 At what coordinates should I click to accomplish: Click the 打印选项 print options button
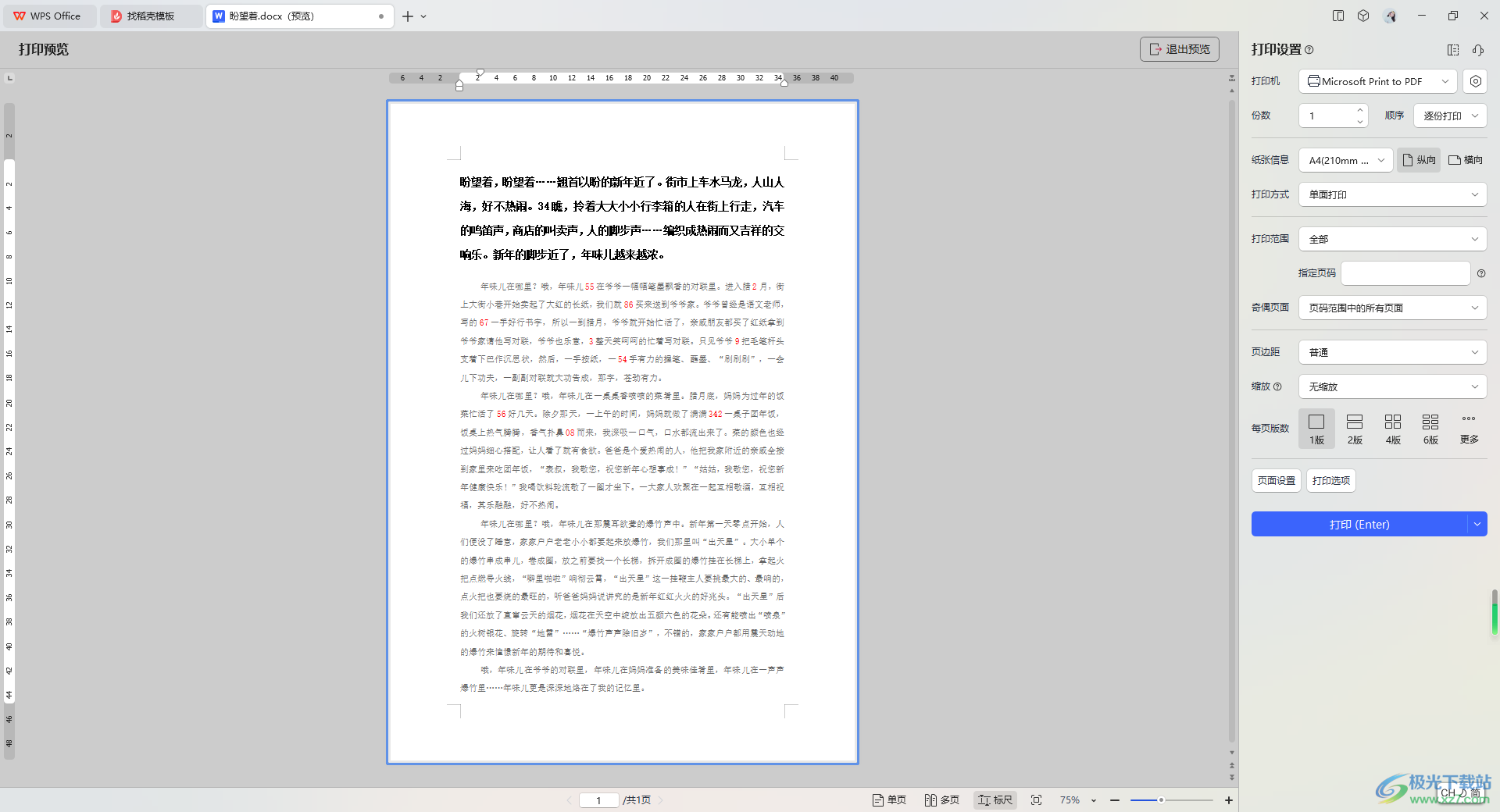[1331, 481]
